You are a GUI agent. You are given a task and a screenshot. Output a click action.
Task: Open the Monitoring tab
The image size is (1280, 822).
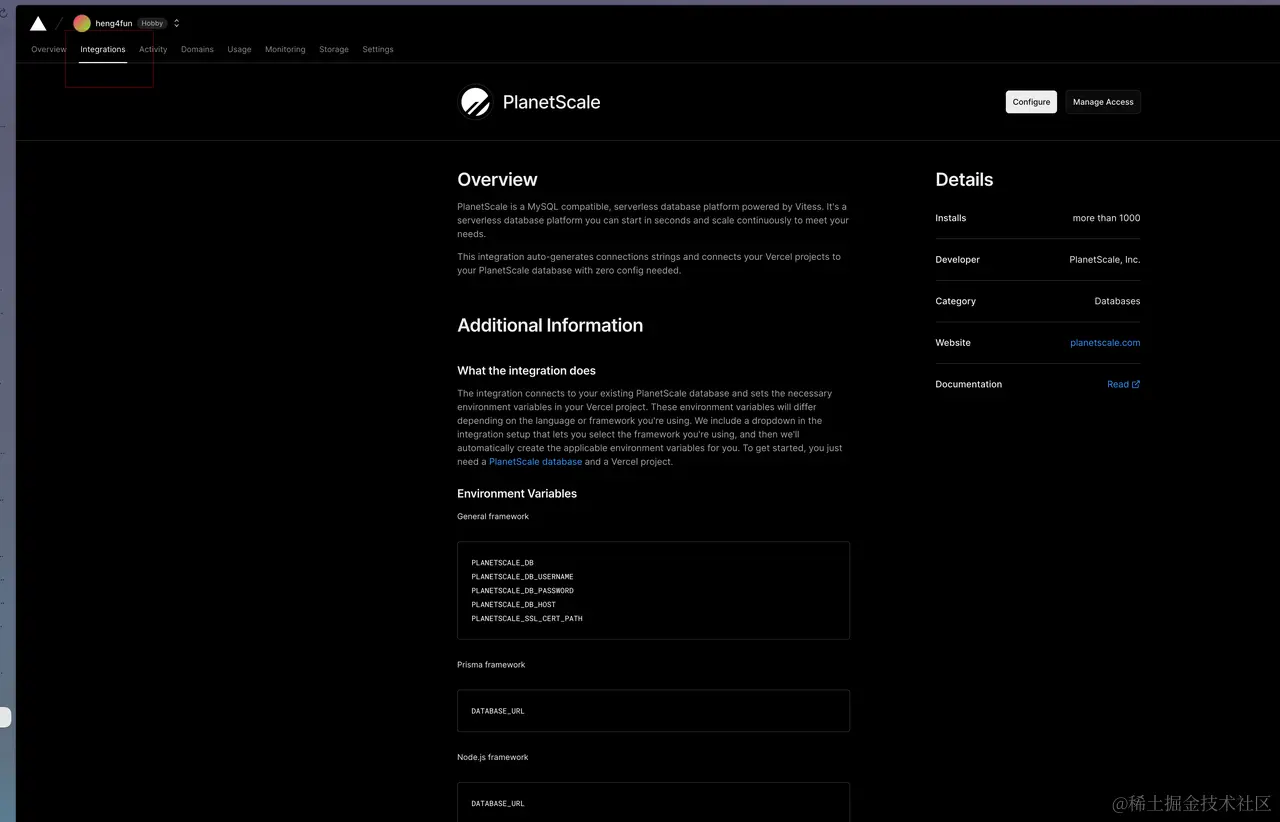(x=285, y=49)
